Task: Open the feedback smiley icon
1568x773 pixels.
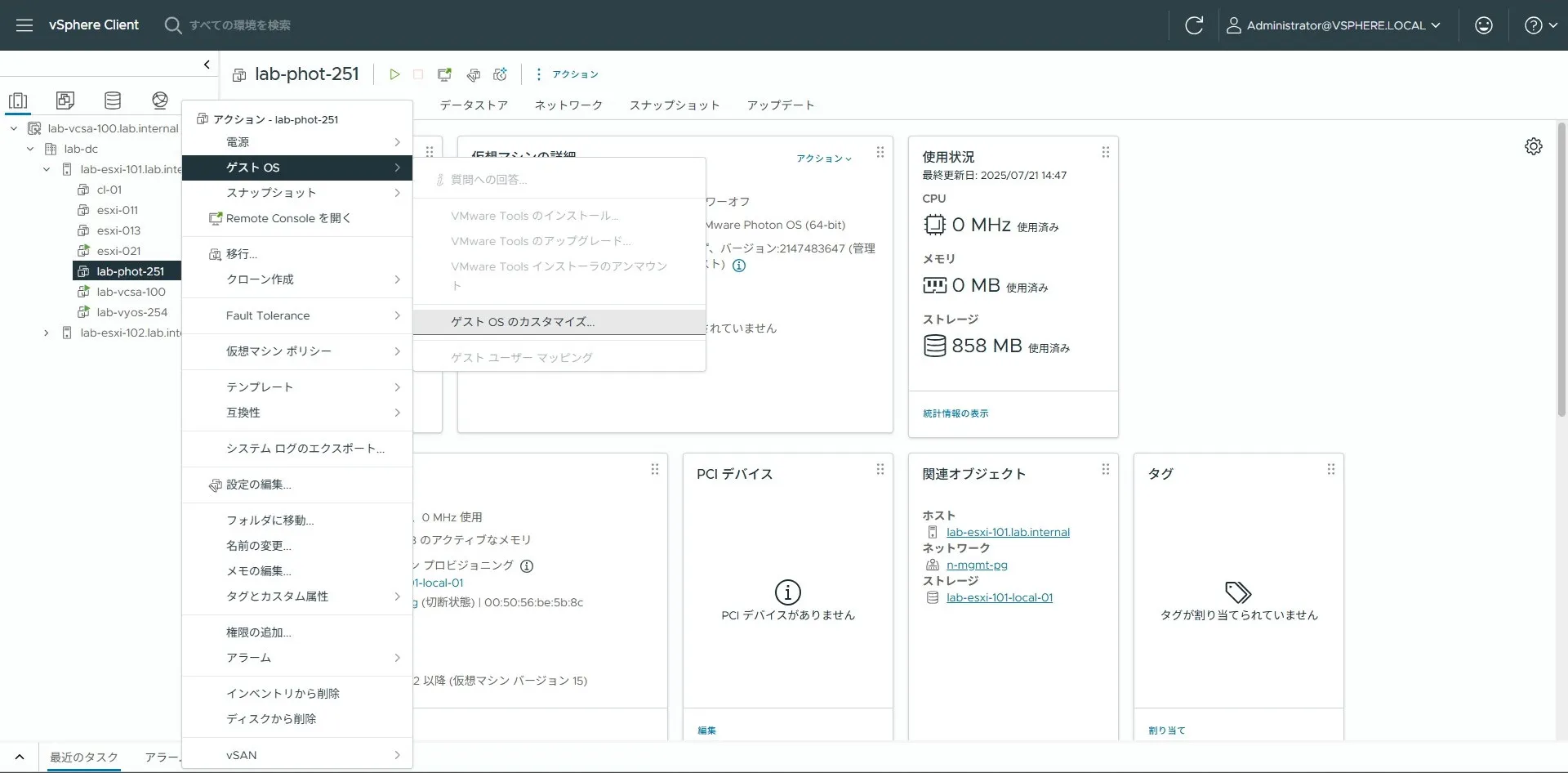Action: pos(1484,25)
